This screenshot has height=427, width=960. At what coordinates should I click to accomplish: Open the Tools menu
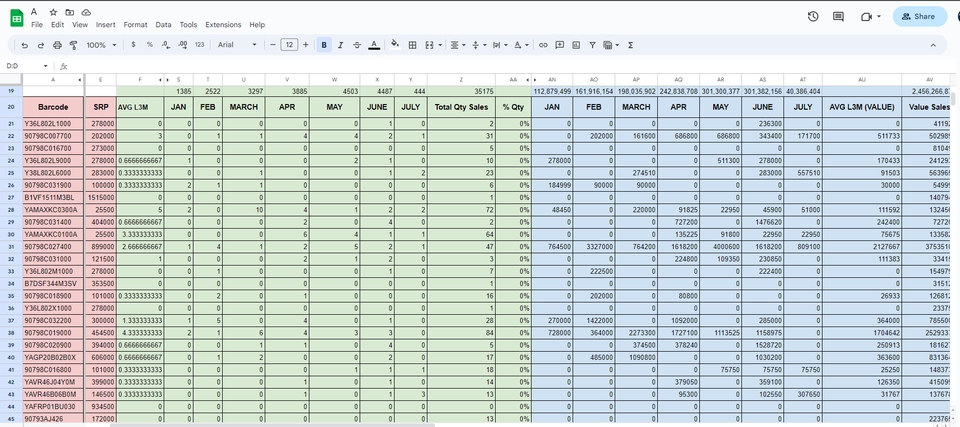point(189,25)
